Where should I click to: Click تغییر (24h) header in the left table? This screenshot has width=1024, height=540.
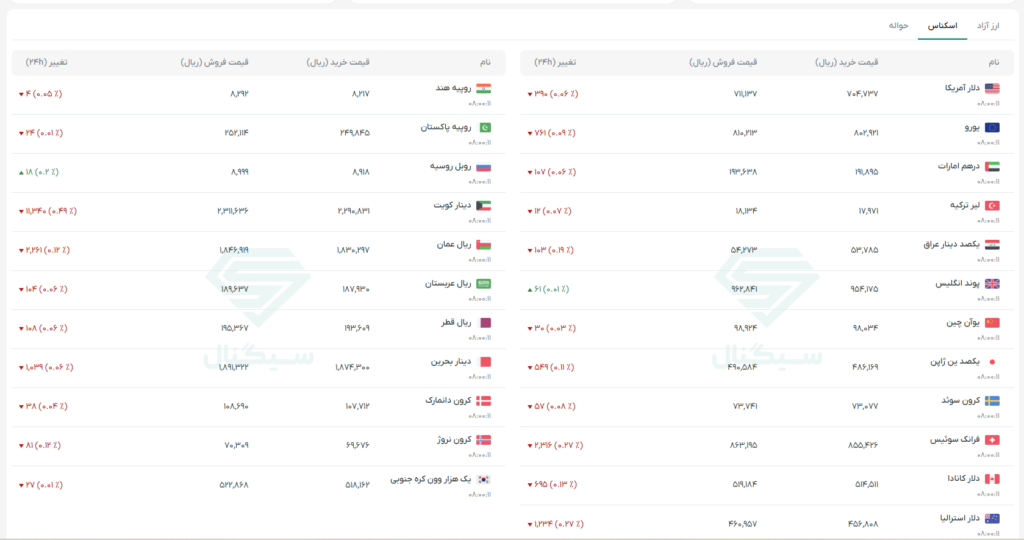(46, 62)
